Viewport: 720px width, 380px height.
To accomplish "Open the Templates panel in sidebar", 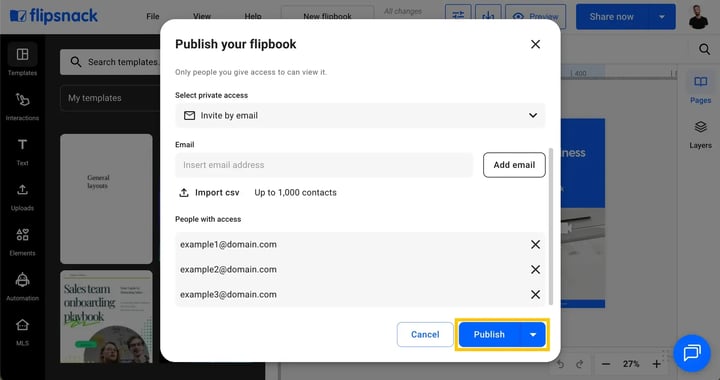I will (22, 60).
